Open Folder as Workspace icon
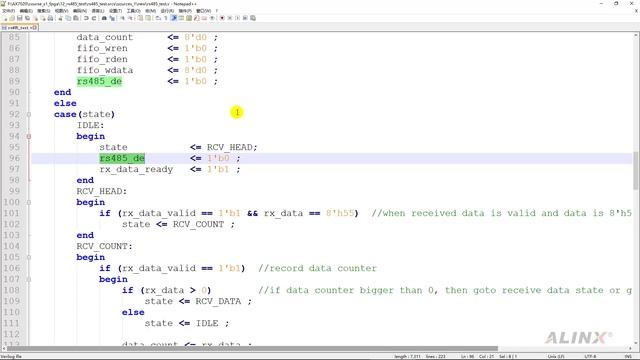 [x=204, y=18]
